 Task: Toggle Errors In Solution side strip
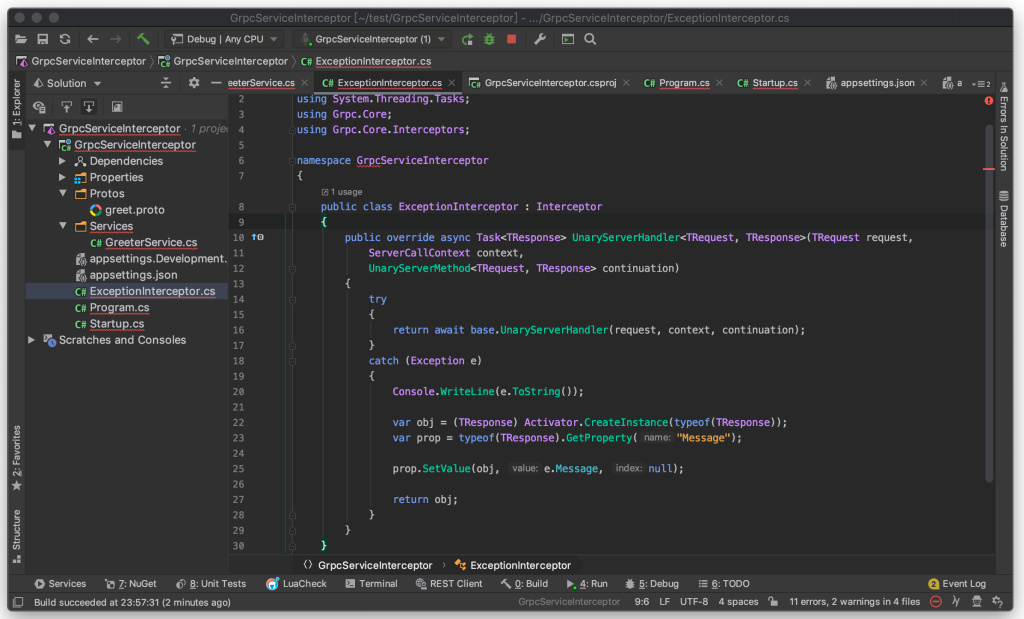pyautogui.click(x=1004, y=127)
